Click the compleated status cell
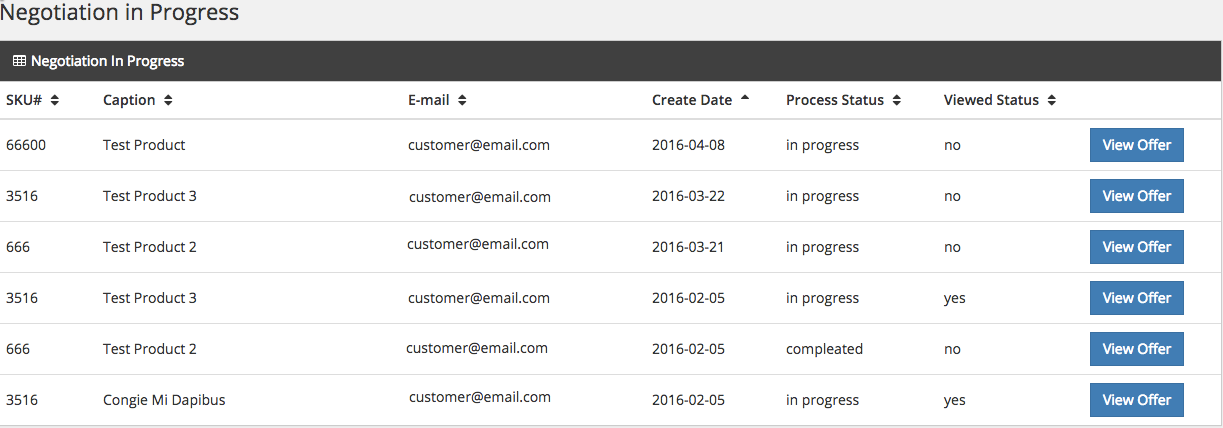1223x428 pixels. pos(824,349)
